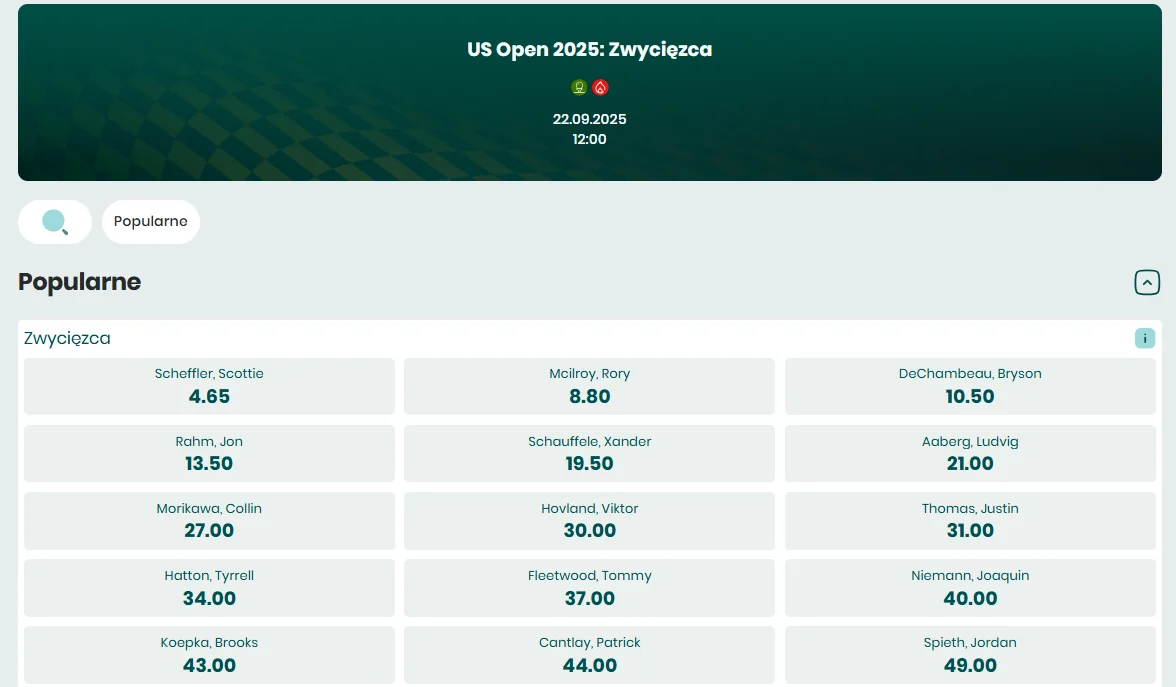The image size is (1176, 687).
Task: Collapse the Popularne section with the chevron
Action: 1146,282
